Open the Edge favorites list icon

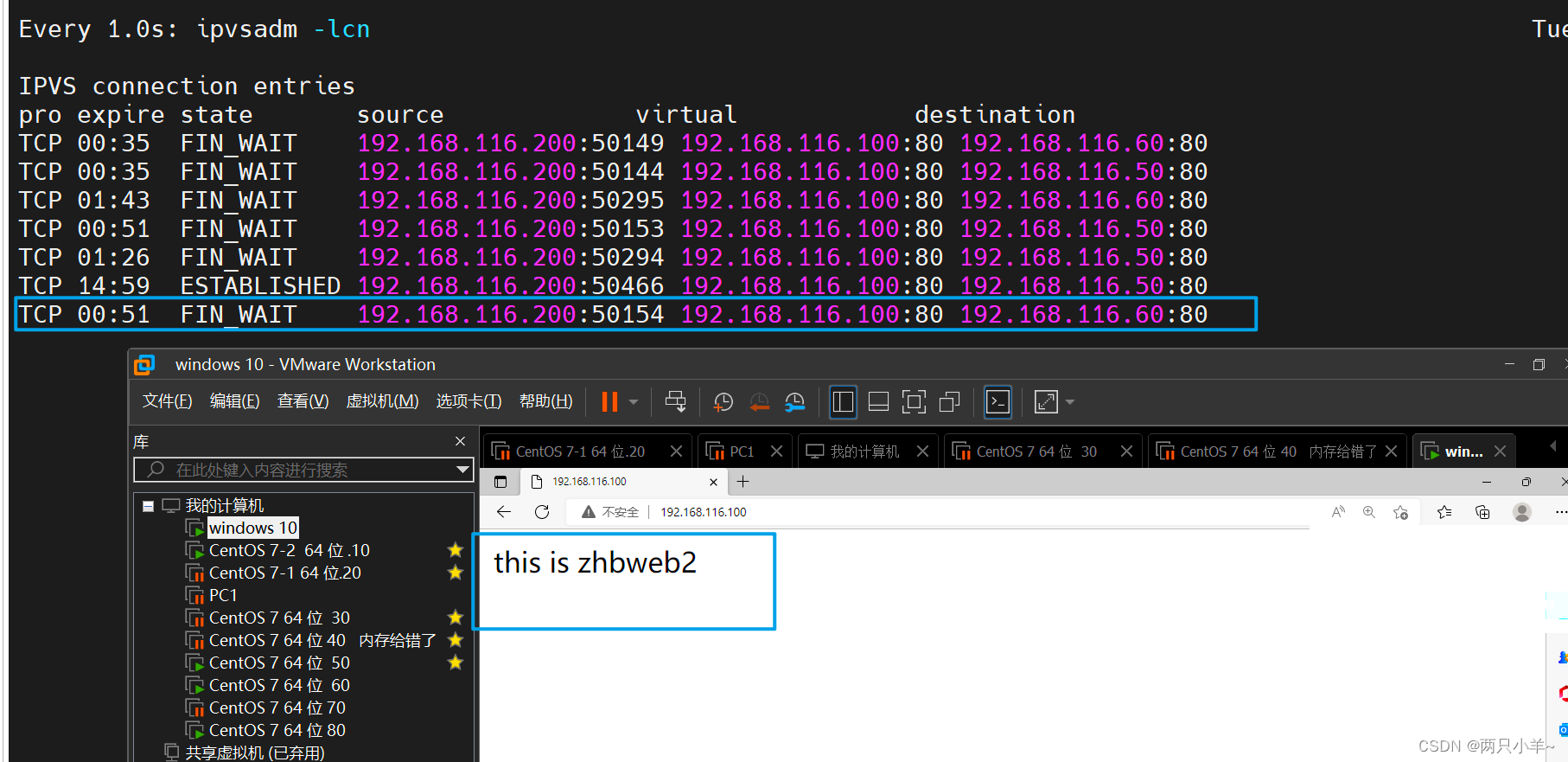pyautogui.click(x=1444, y=512)
